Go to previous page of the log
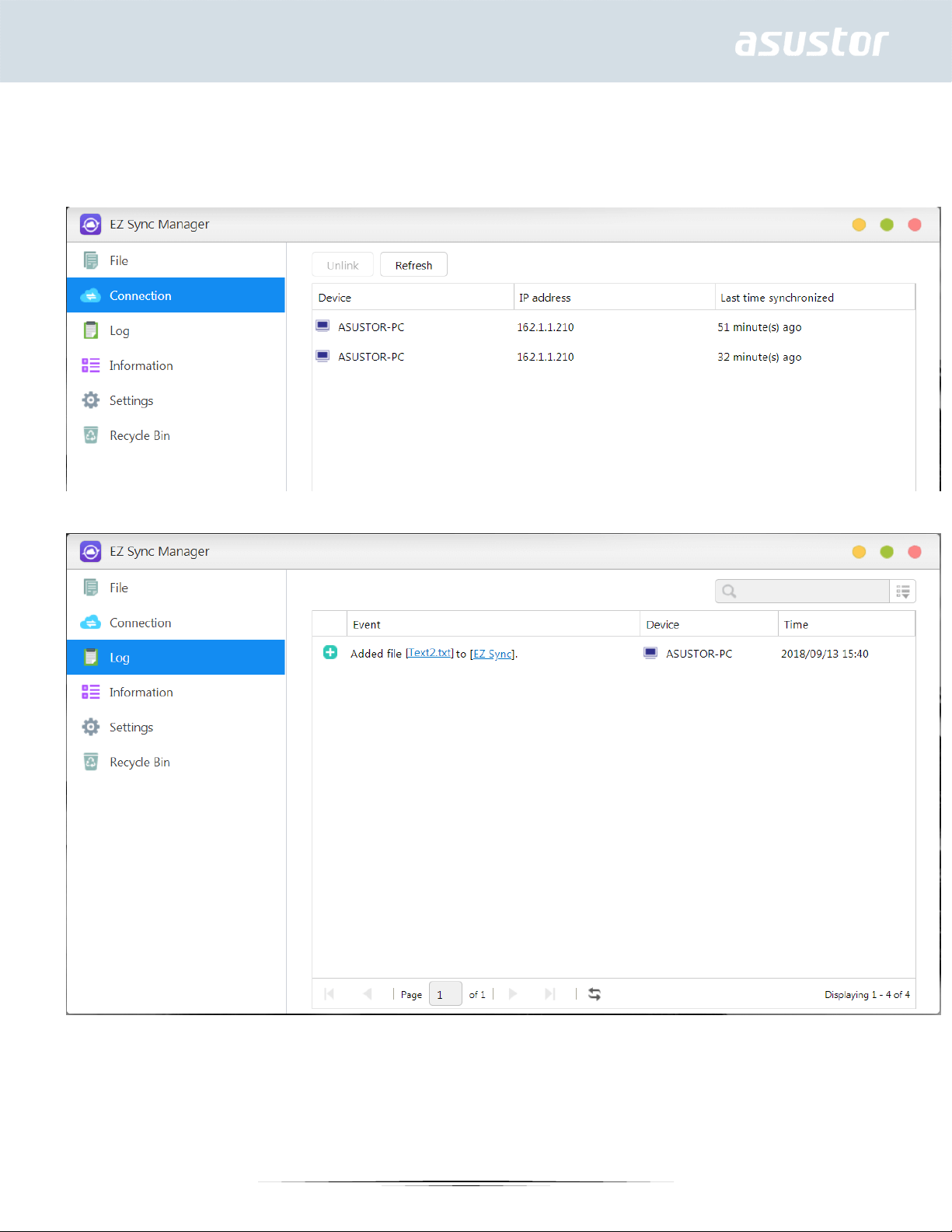This screenshot has width=952, height=1232. 367,994
